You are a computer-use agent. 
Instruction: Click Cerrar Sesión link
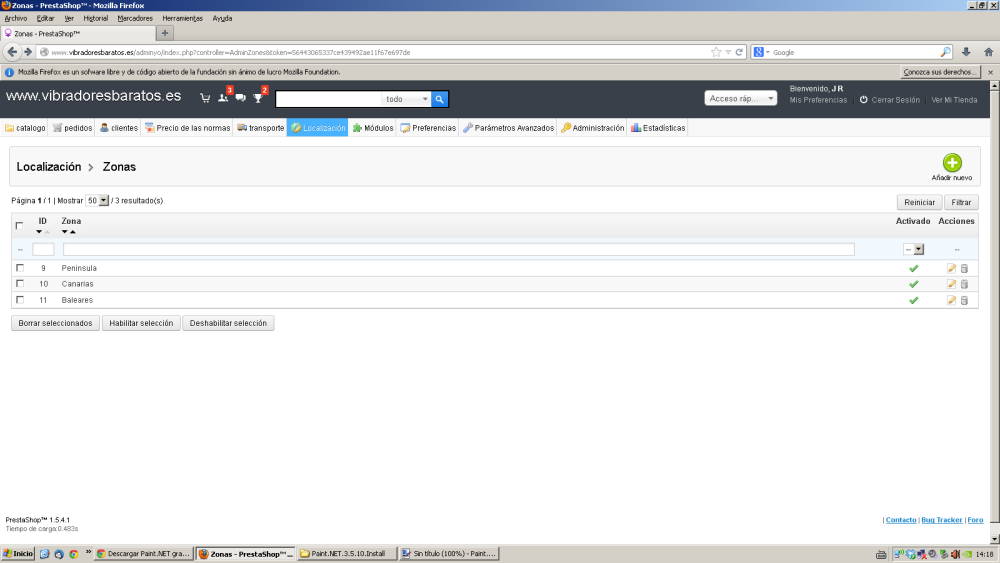pyautogui.click(x=895, y=100)
